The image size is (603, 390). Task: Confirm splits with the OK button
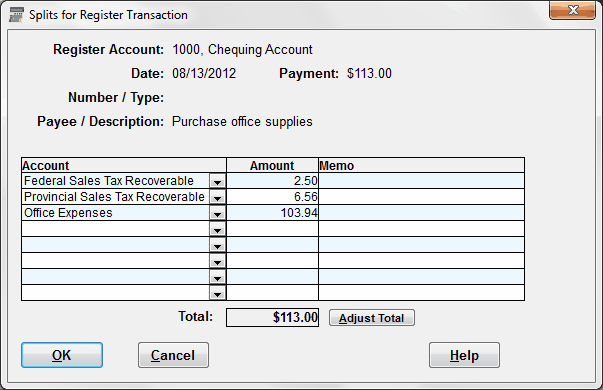(62, 355)
